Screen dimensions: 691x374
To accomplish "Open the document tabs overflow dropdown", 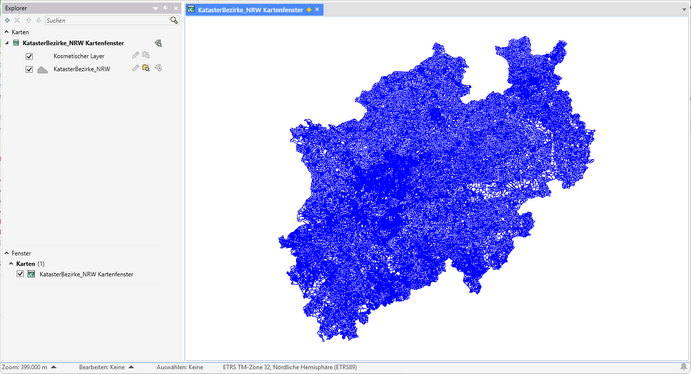I will (684, 9).
